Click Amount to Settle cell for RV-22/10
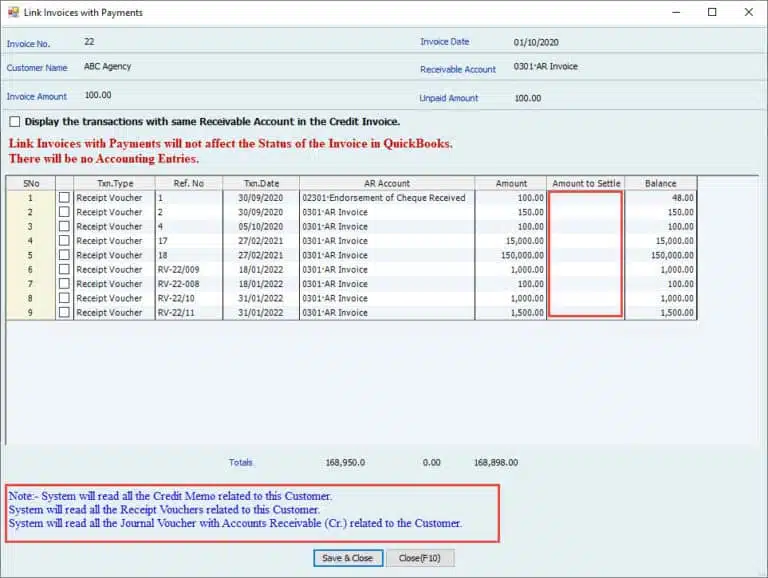 click(585, 298)
